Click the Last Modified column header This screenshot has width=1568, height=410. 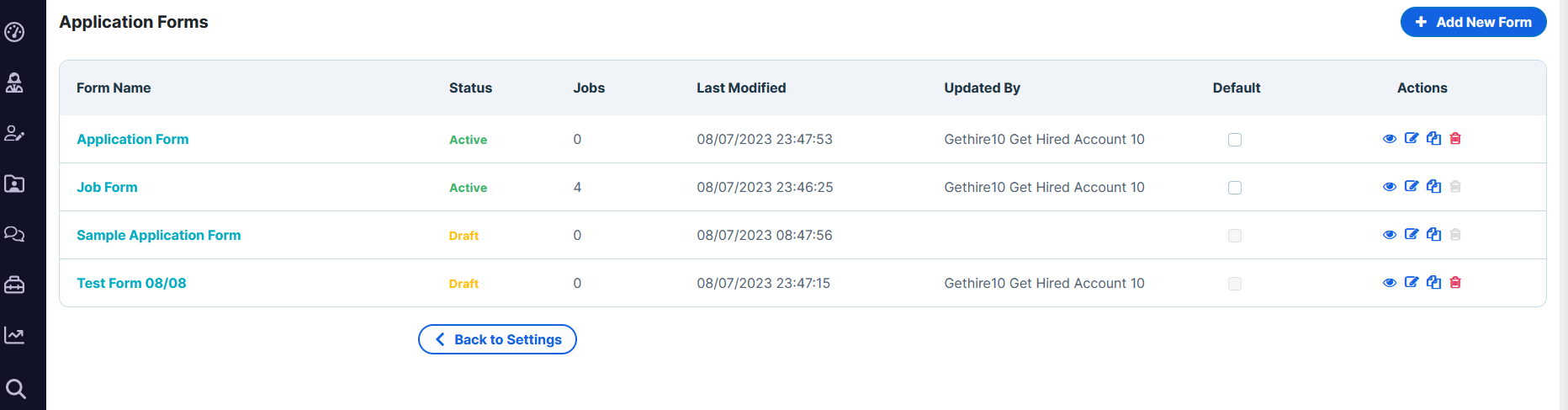[x=741, y=88]
